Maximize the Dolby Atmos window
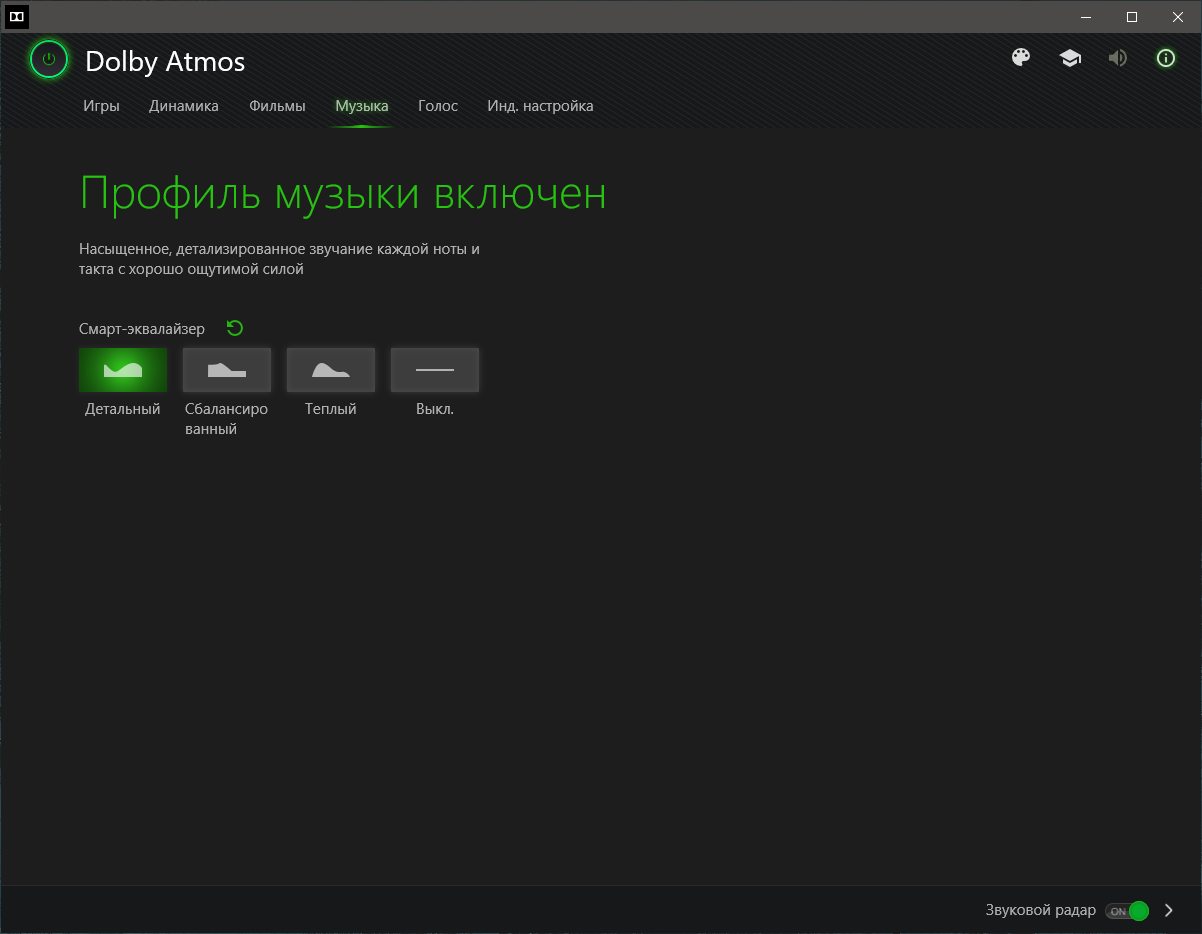Image resolution: width=1202 pixels, height=934 pixels. click(1132, 16)
